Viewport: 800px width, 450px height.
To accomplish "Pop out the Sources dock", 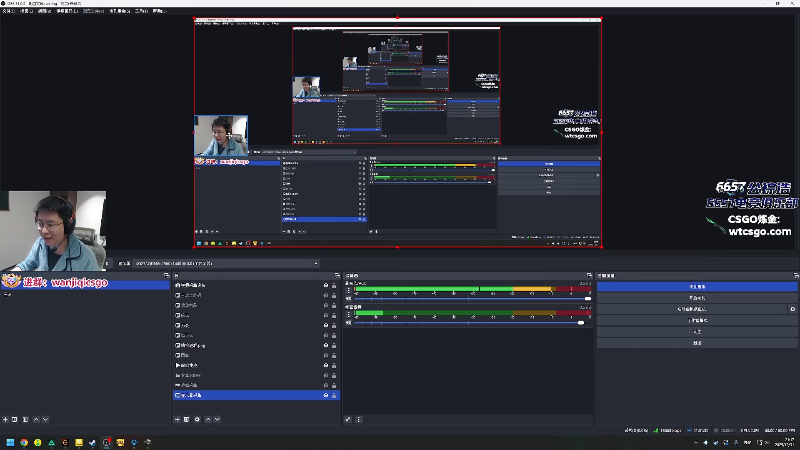I will (x=337, y=276).
